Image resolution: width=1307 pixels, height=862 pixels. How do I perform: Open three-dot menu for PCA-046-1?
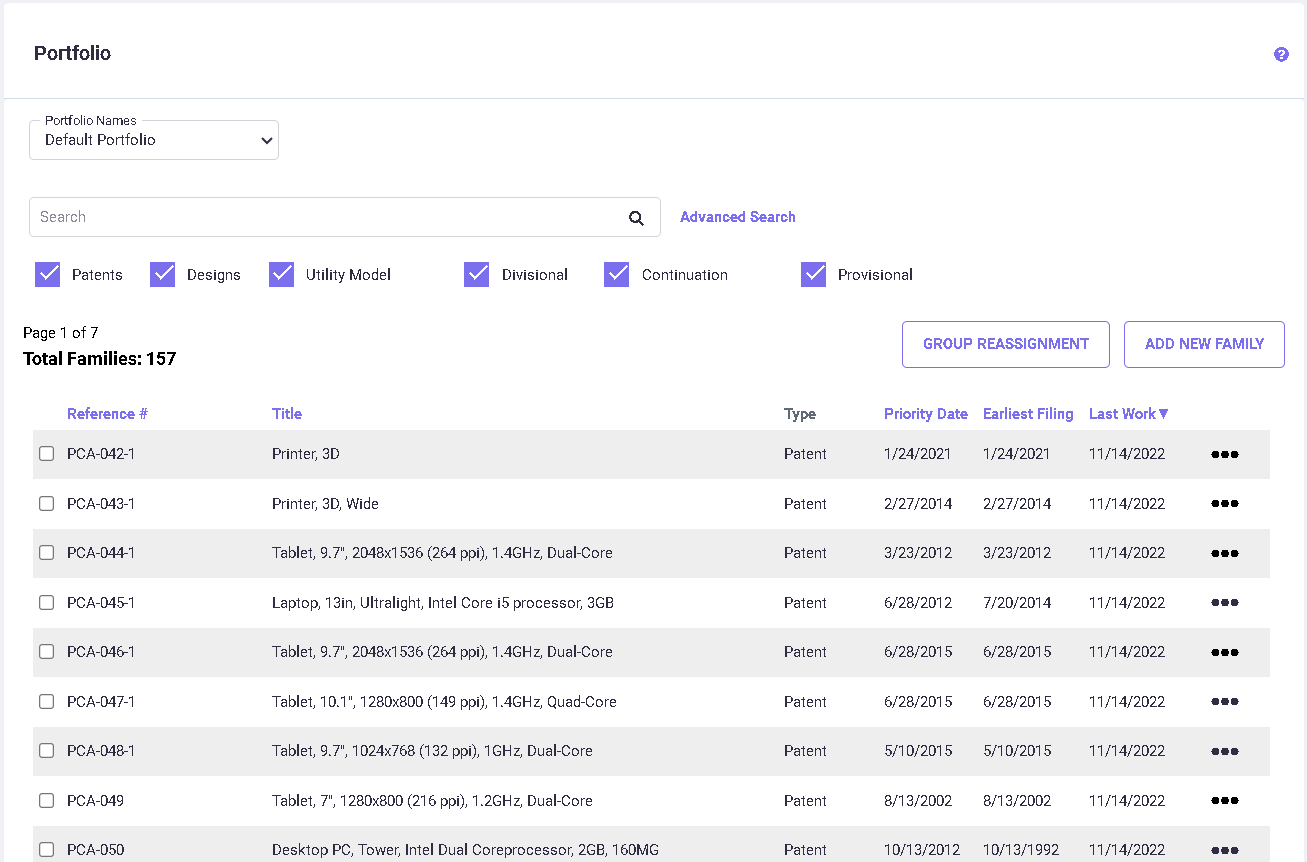coord(1224,652)
